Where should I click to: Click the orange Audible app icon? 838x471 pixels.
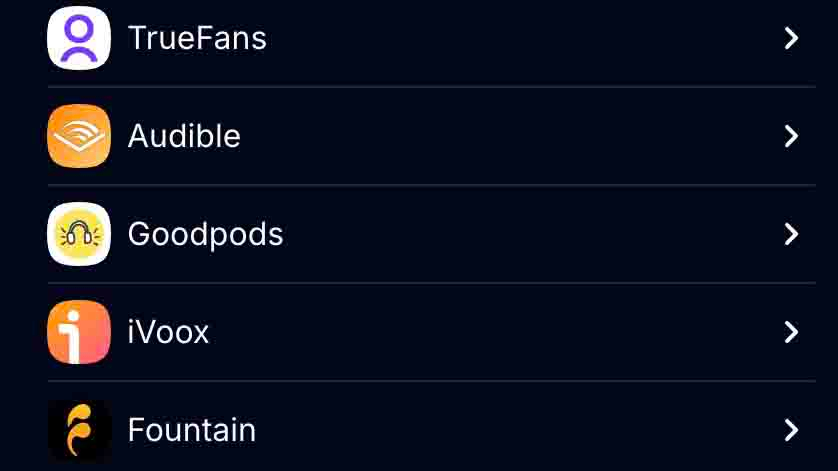[79, 136]
